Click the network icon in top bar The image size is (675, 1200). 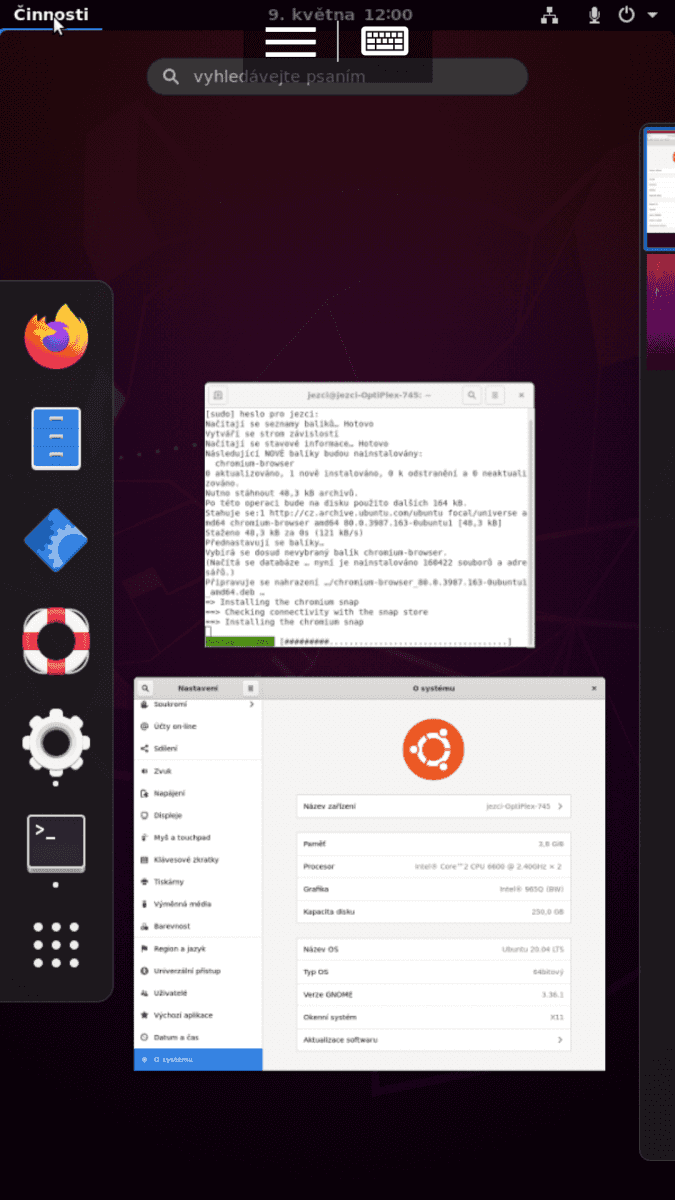(549, 15)
